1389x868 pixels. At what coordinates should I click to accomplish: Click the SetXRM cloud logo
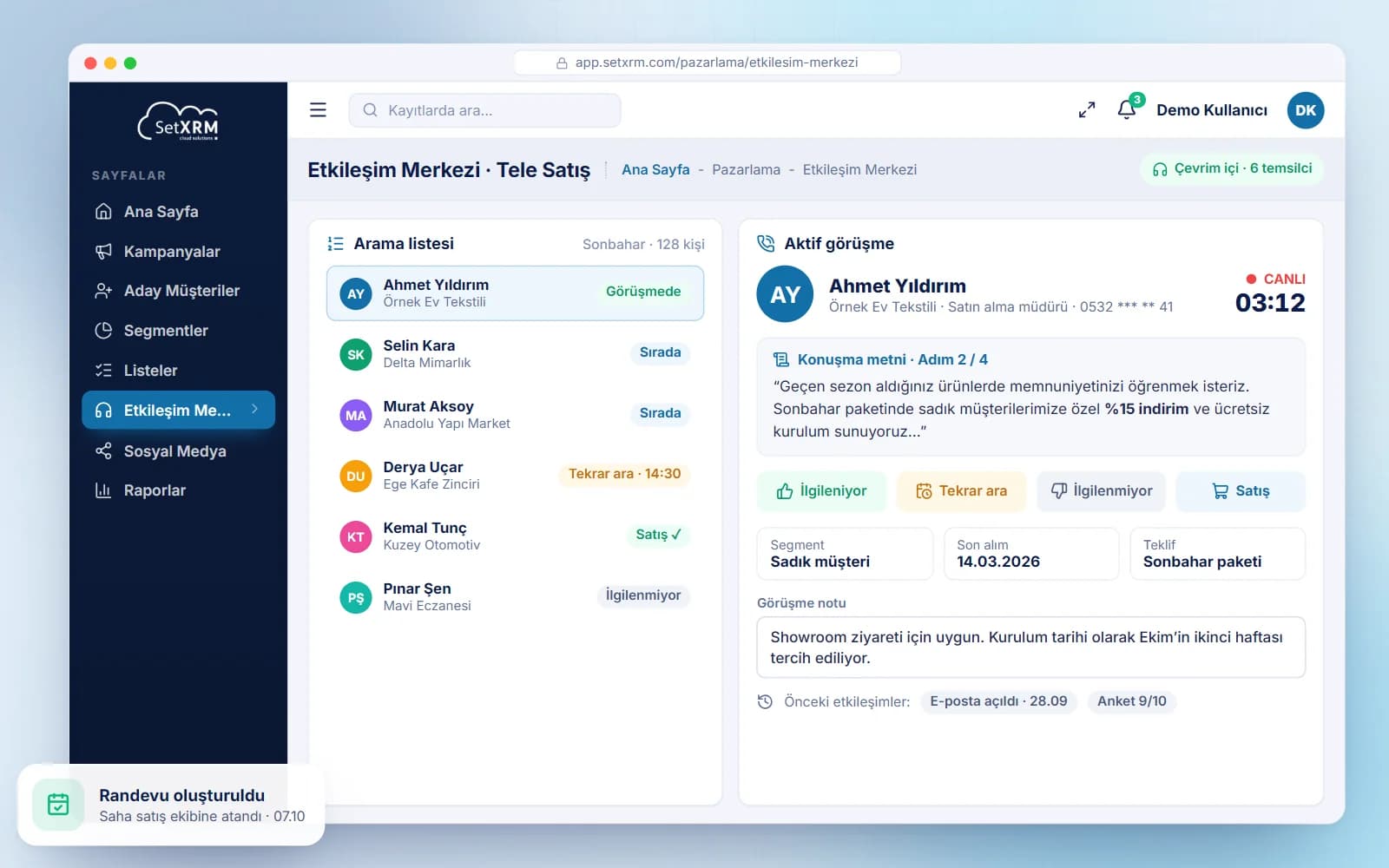[179, 122]
